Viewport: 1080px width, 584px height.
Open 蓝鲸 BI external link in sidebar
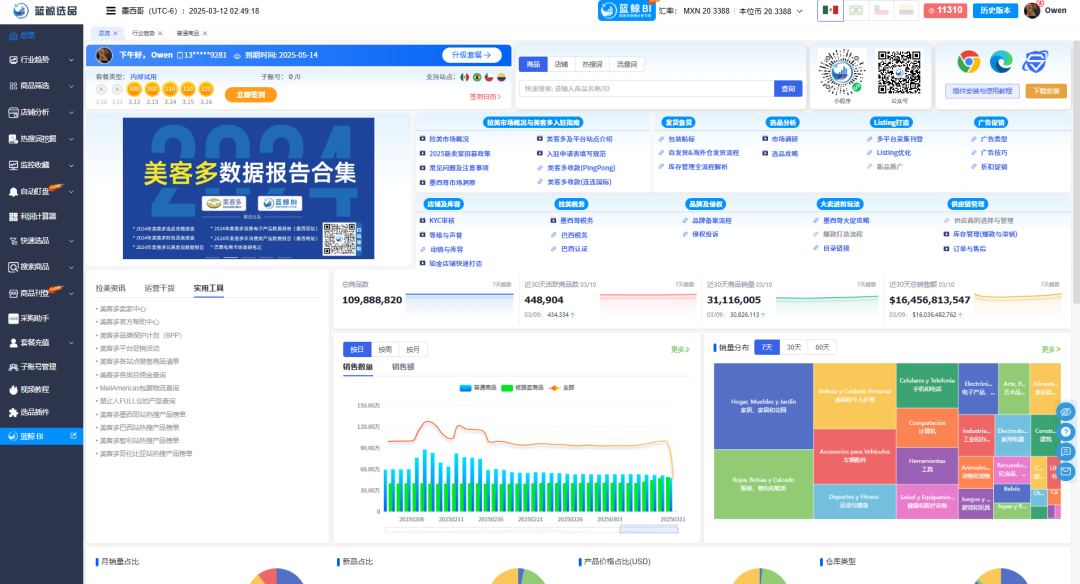tap(41, 436)
